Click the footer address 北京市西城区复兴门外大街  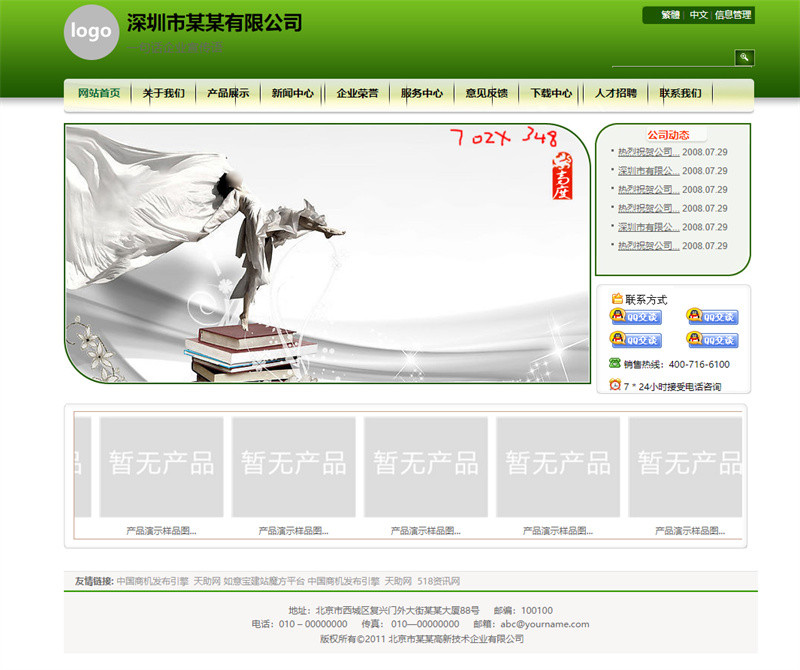tap(397, 610)
